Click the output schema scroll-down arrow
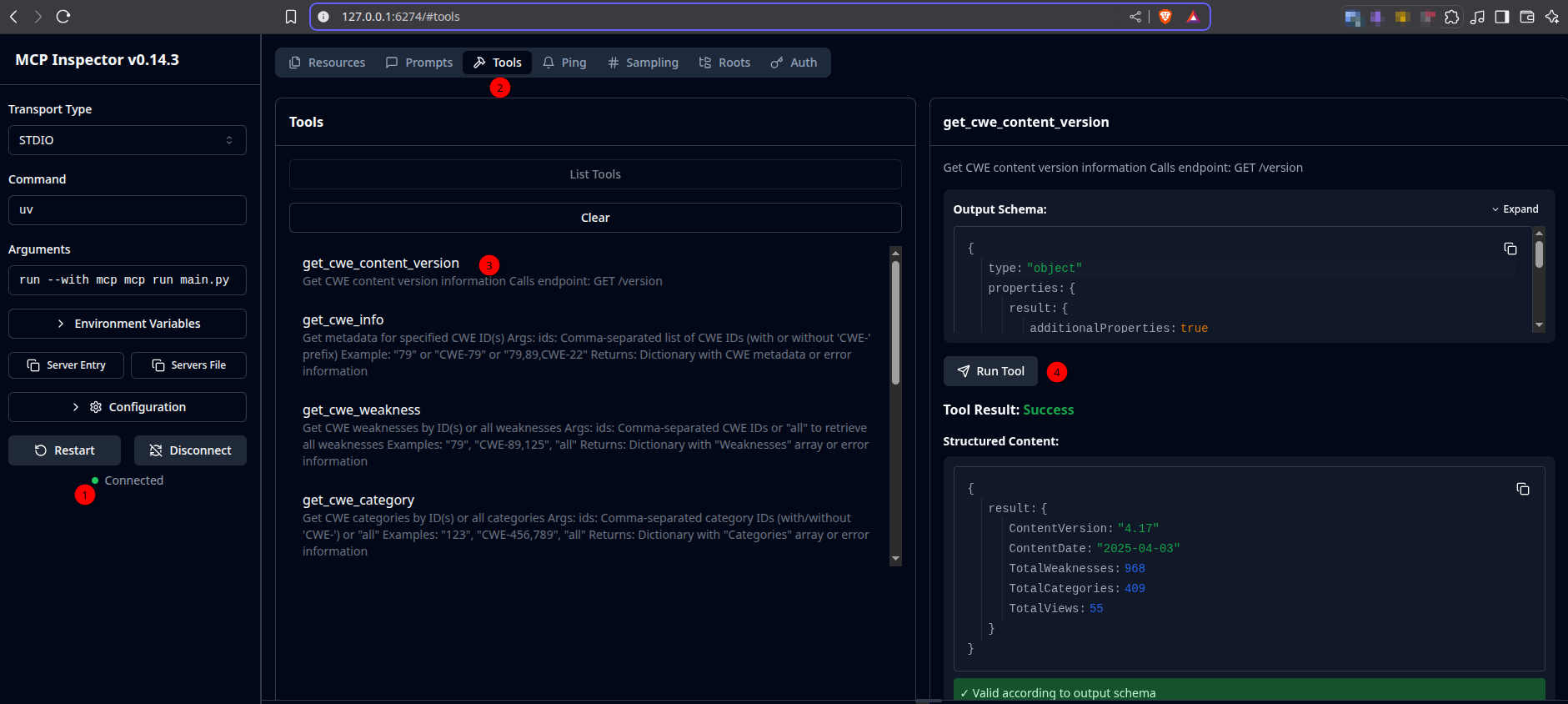This screenshot has height=704, width=1568. click(1539, 325)
